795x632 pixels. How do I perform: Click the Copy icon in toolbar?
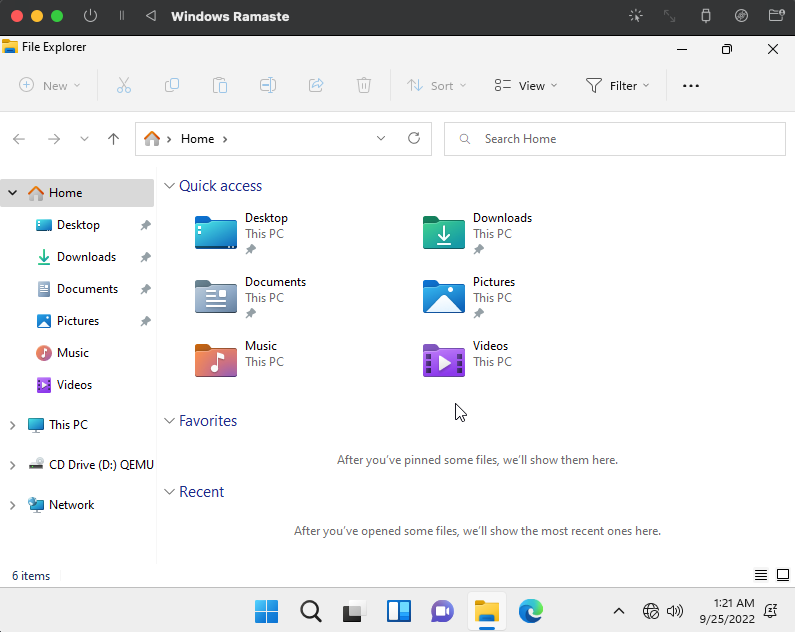(x=172, y=85)
